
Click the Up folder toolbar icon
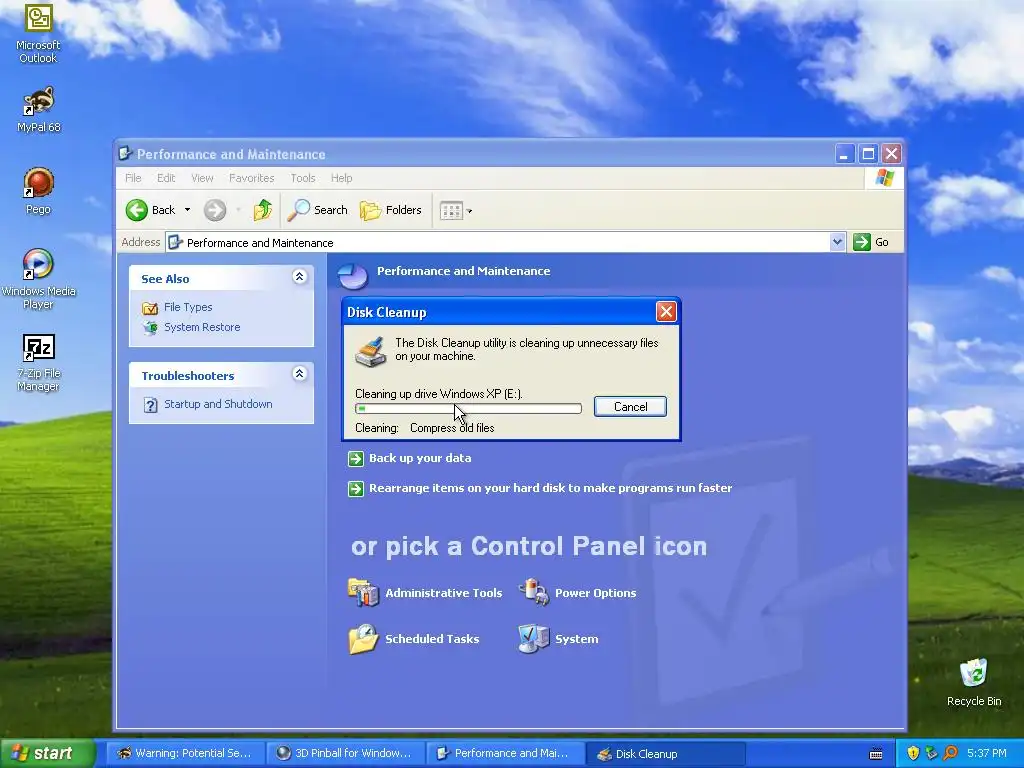263,210
